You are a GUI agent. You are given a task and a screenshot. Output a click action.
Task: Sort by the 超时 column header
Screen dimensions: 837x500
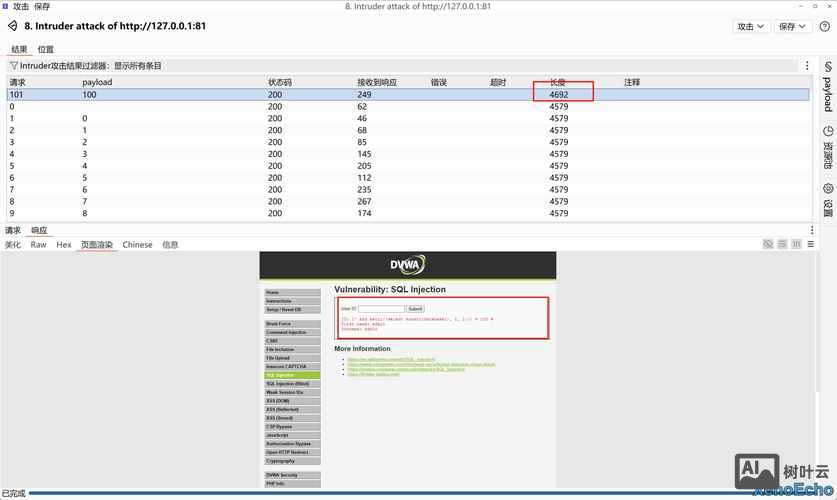pos(498,82)
